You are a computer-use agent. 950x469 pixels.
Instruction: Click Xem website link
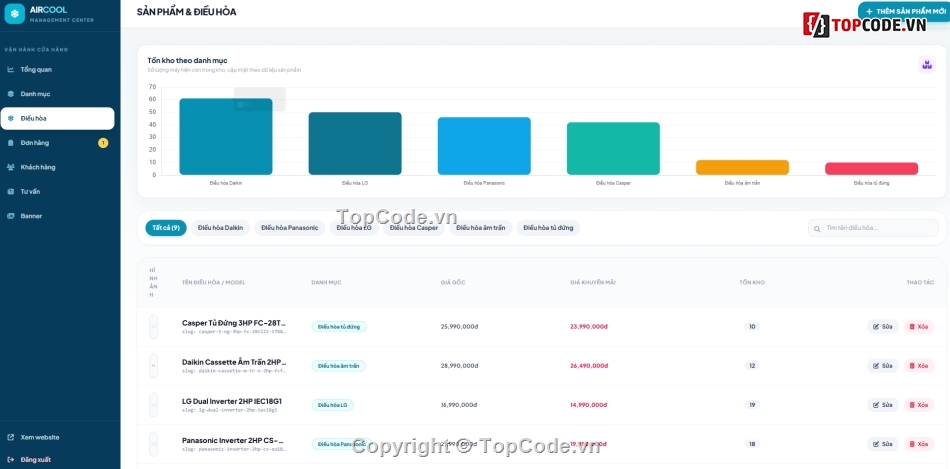pos(33,437)
